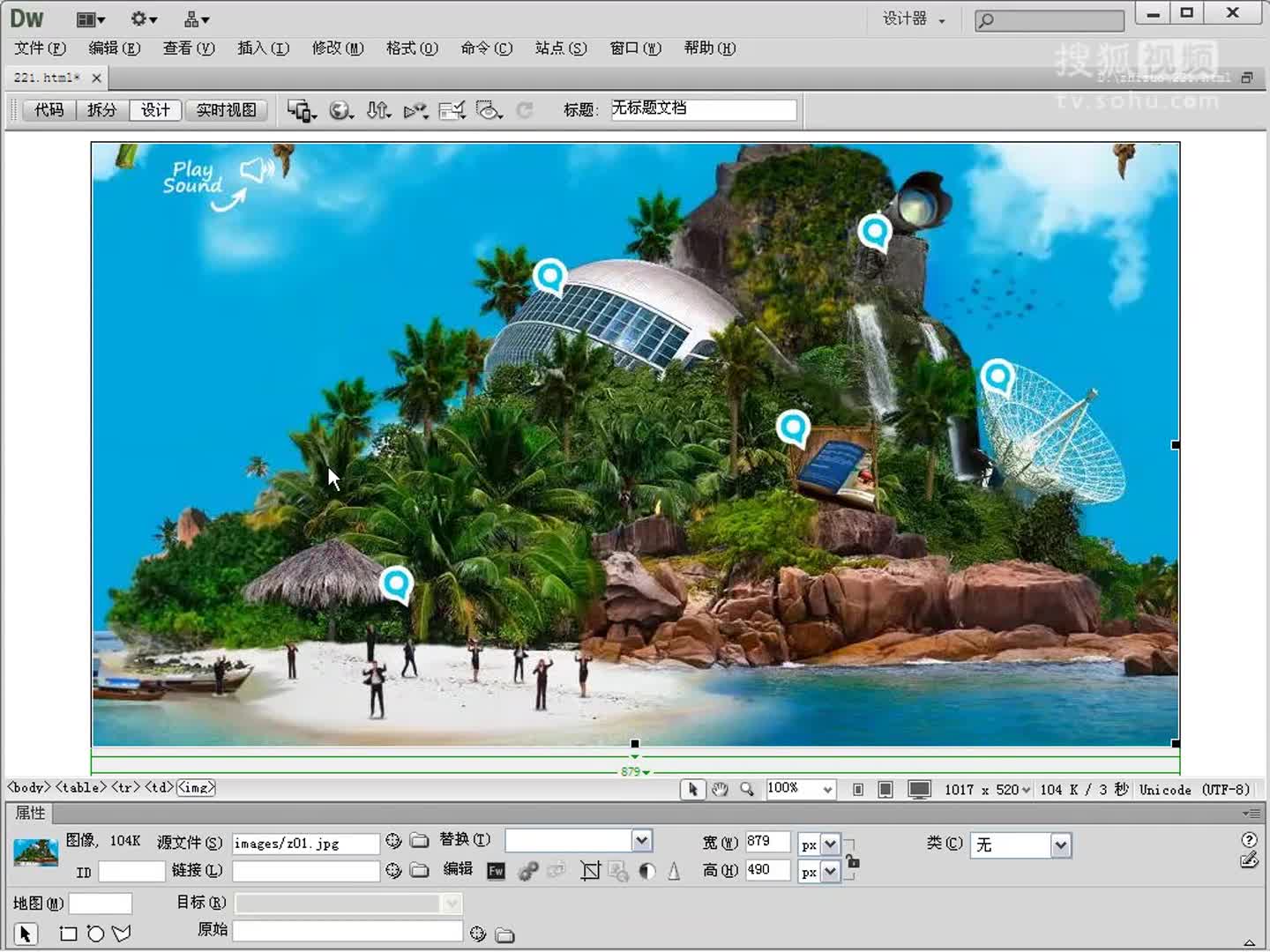This screenshot has width=1270, height=952.
Task: Switch to Code view (代码)
Action: 49,110
